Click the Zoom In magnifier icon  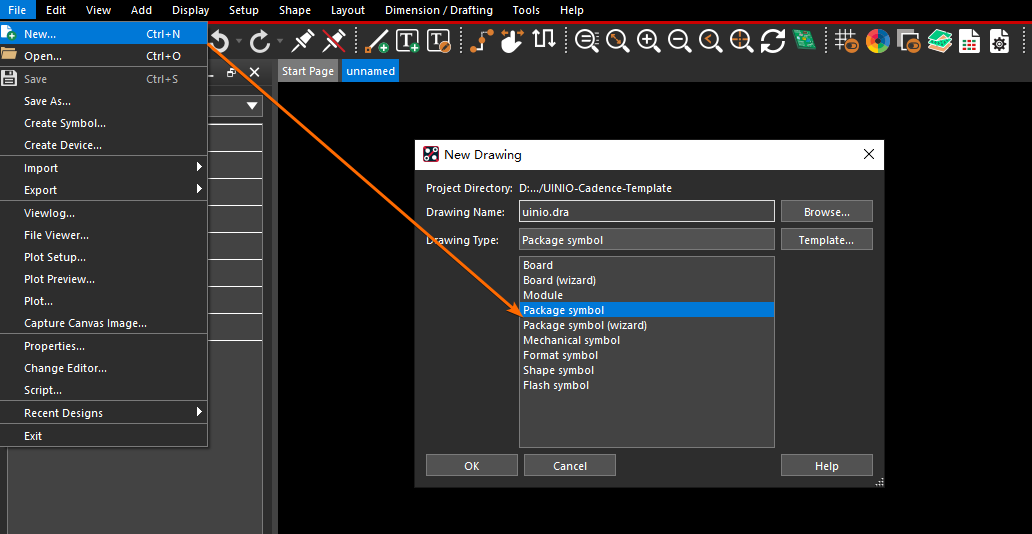(x=649, y=41)
